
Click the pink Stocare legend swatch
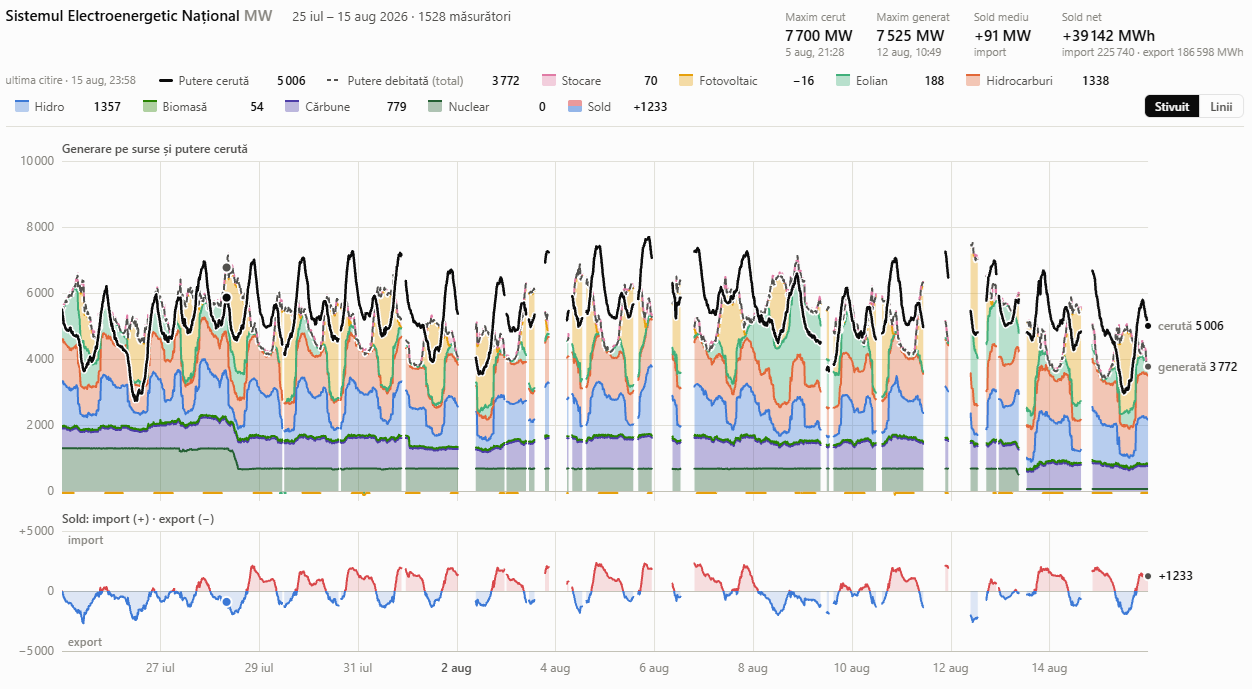click(548, 81)
